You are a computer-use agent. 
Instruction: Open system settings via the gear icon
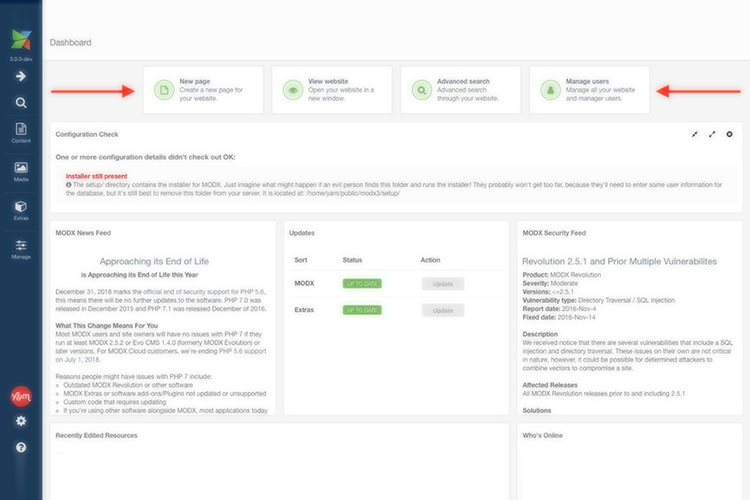[x=20, y=421]
